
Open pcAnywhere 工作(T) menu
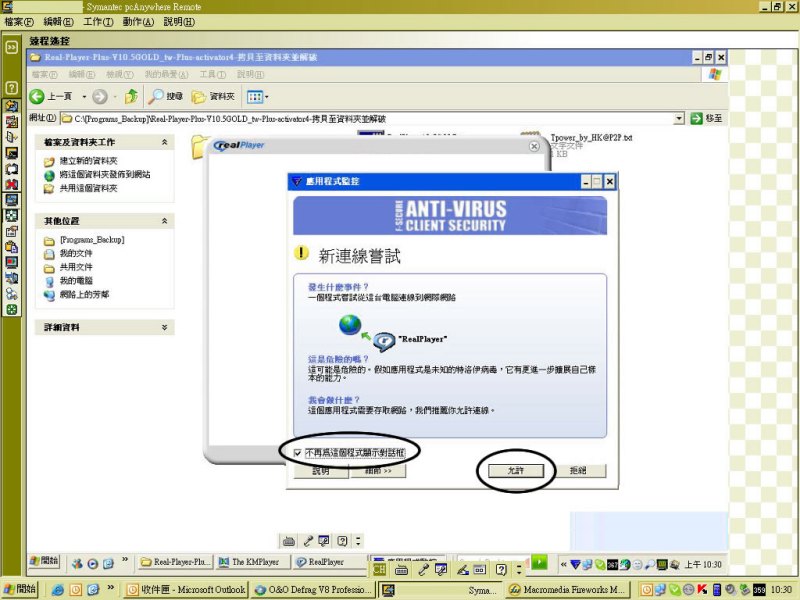click(x=98, y=22)
